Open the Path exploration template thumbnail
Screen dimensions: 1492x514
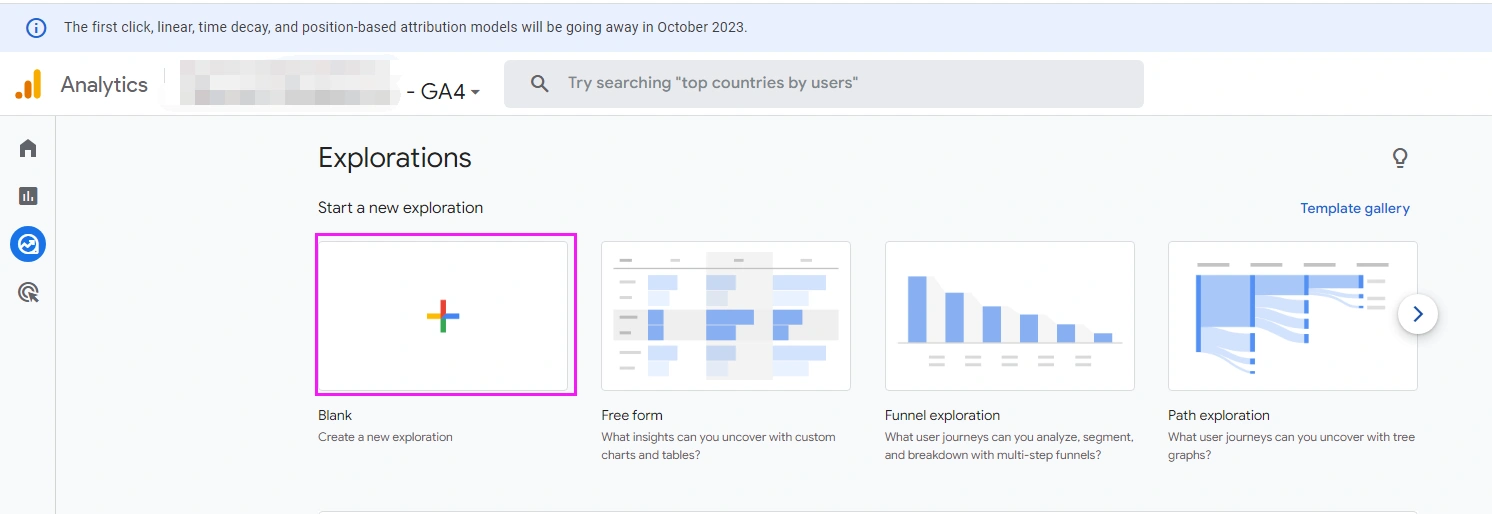[x=1292, y=315]
